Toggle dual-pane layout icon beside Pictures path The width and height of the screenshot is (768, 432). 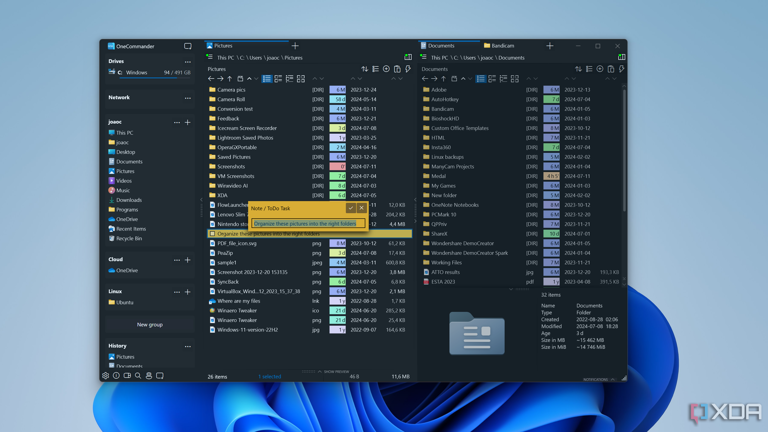[x=408, y=57]
